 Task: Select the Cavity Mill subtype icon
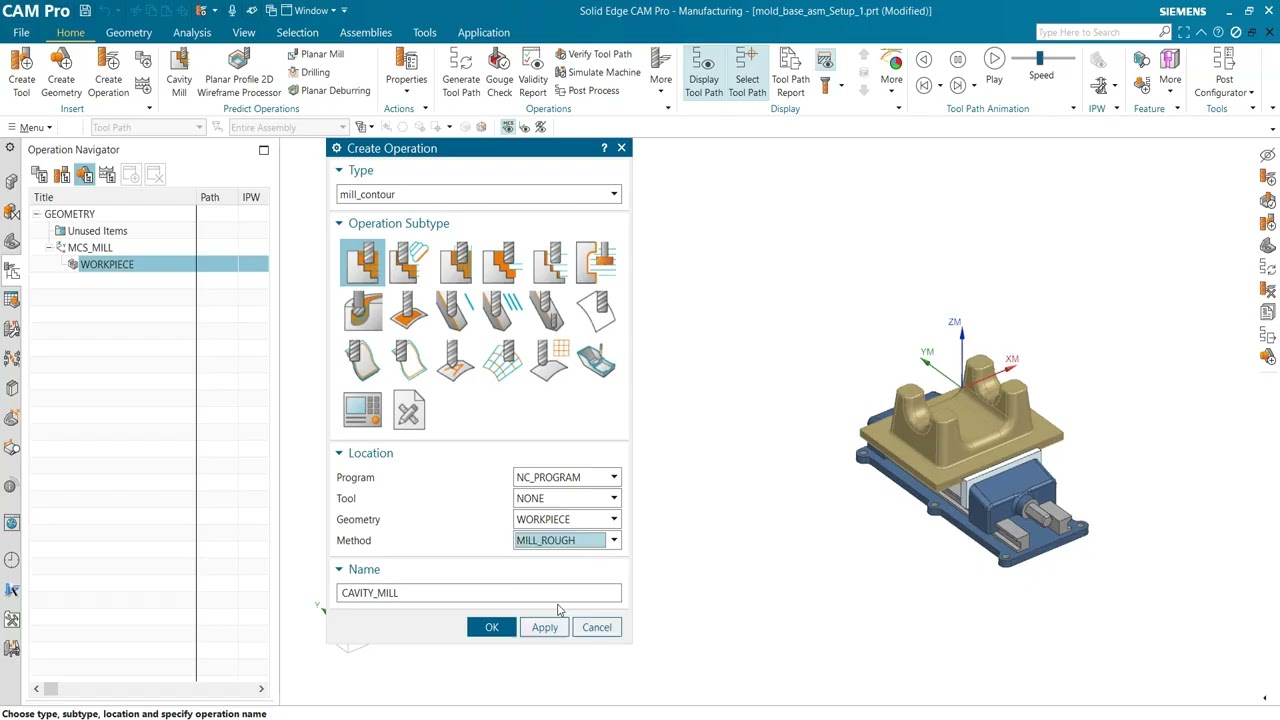tap(362, 263)
